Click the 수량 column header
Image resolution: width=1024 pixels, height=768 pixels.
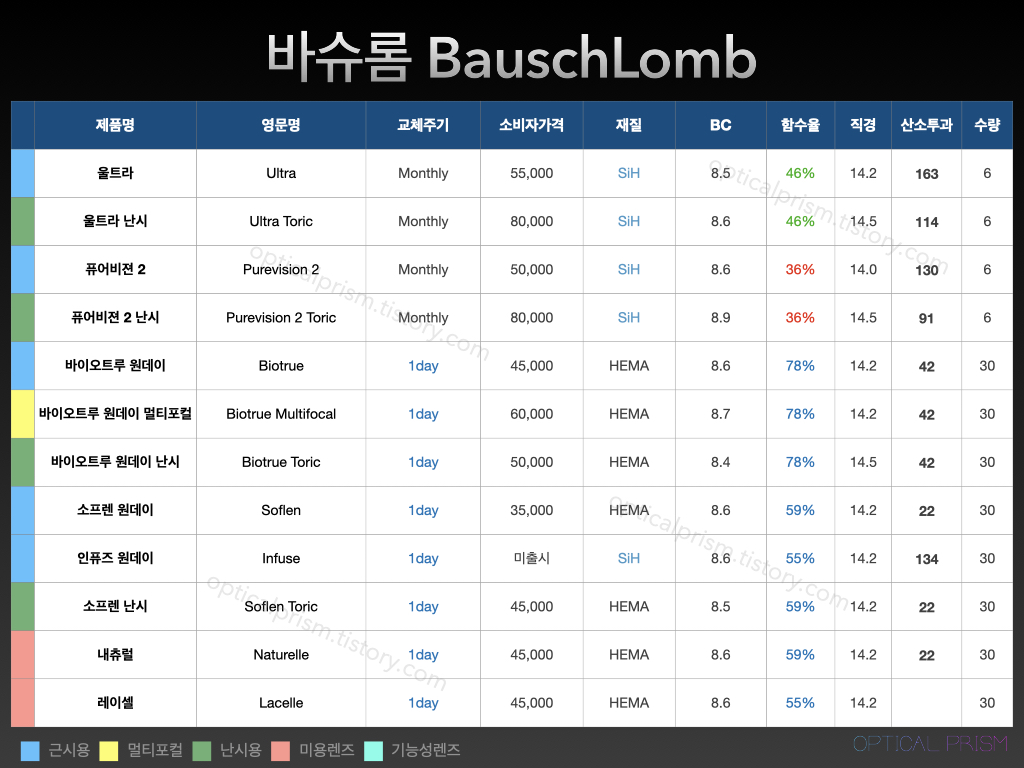point(987,125)
